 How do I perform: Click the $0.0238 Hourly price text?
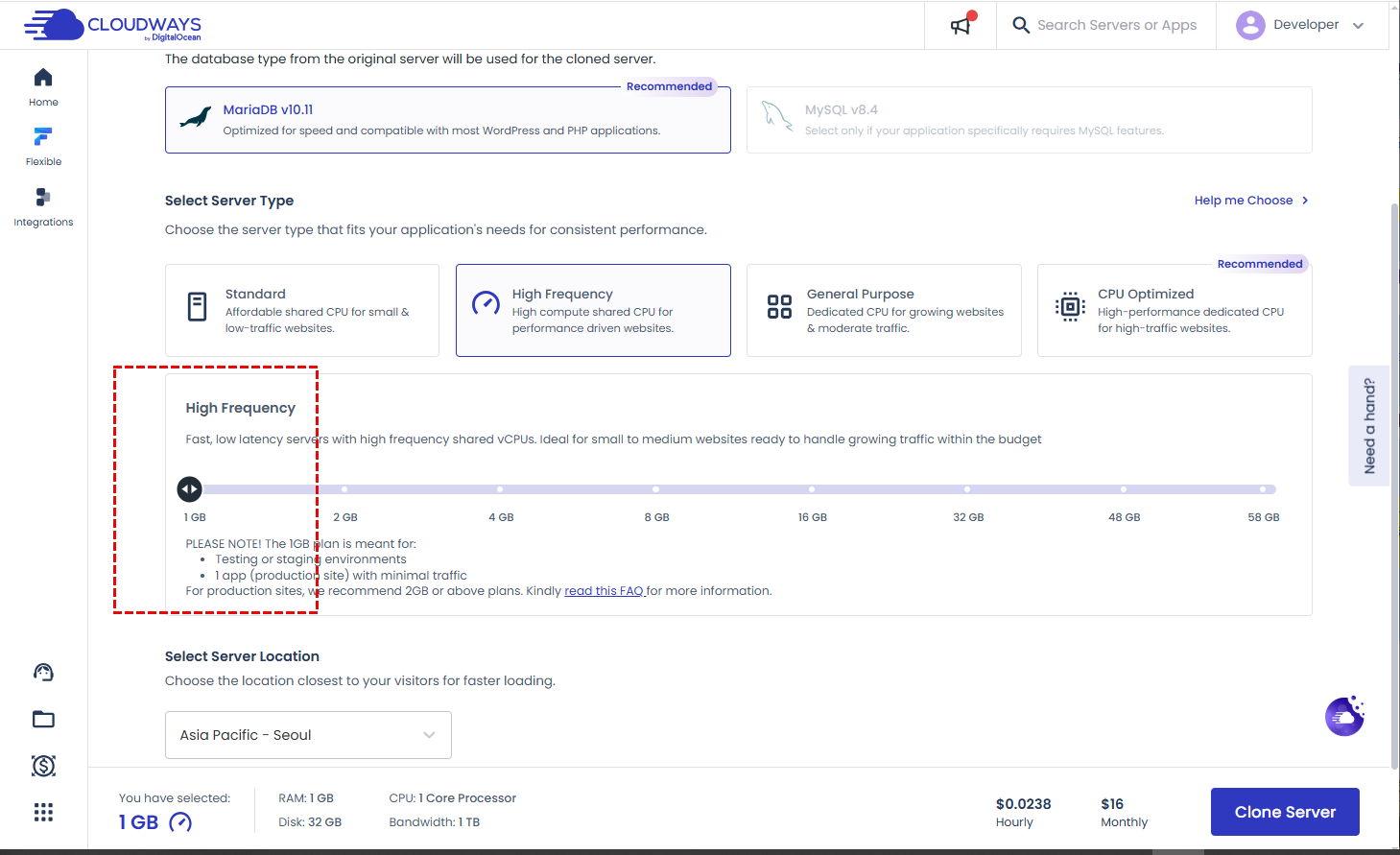click(x=1023, y=812)
